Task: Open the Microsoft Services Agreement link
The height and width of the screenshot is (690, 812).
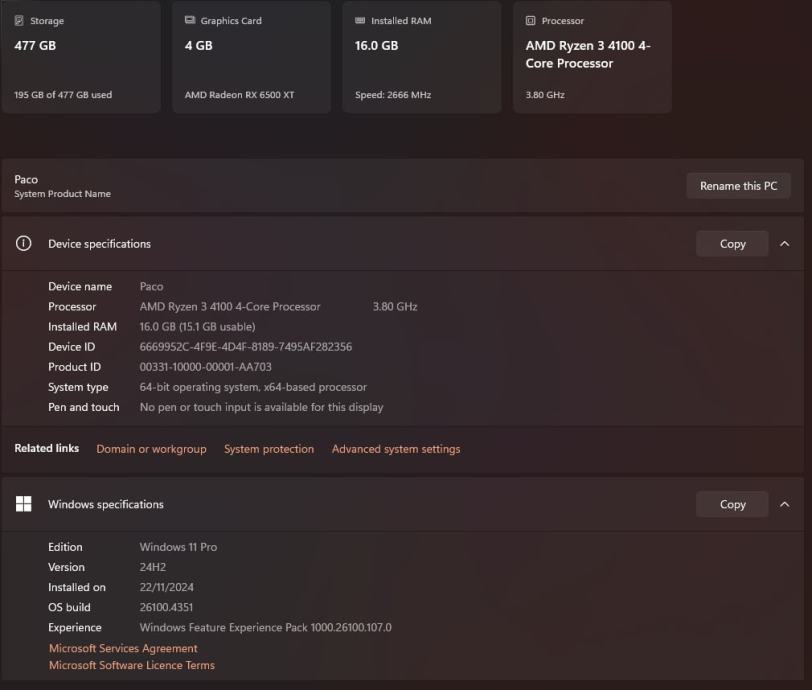Action: click(x=123, y=648)
